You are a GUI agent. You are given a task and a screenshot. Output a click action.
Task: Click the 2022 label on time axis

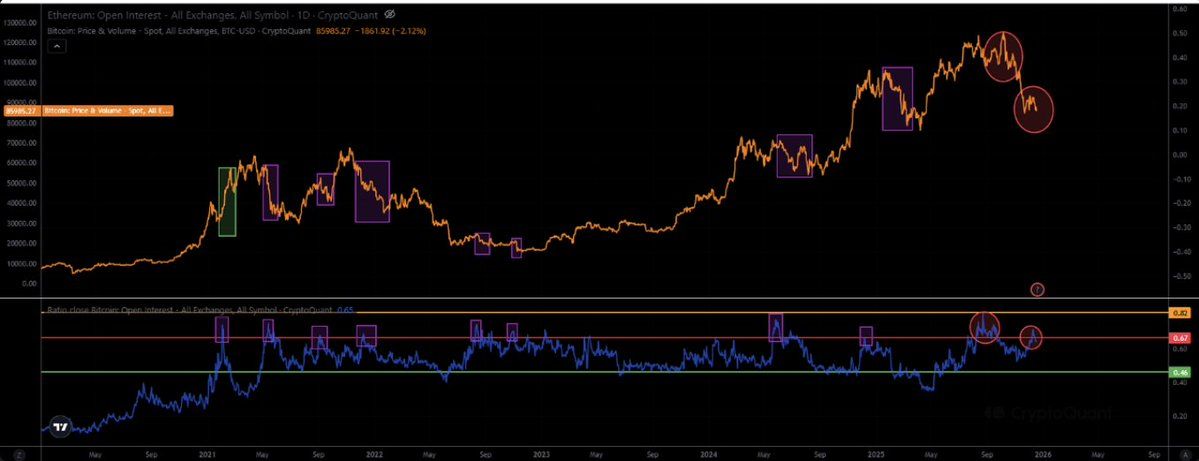[x=374, y=454]
